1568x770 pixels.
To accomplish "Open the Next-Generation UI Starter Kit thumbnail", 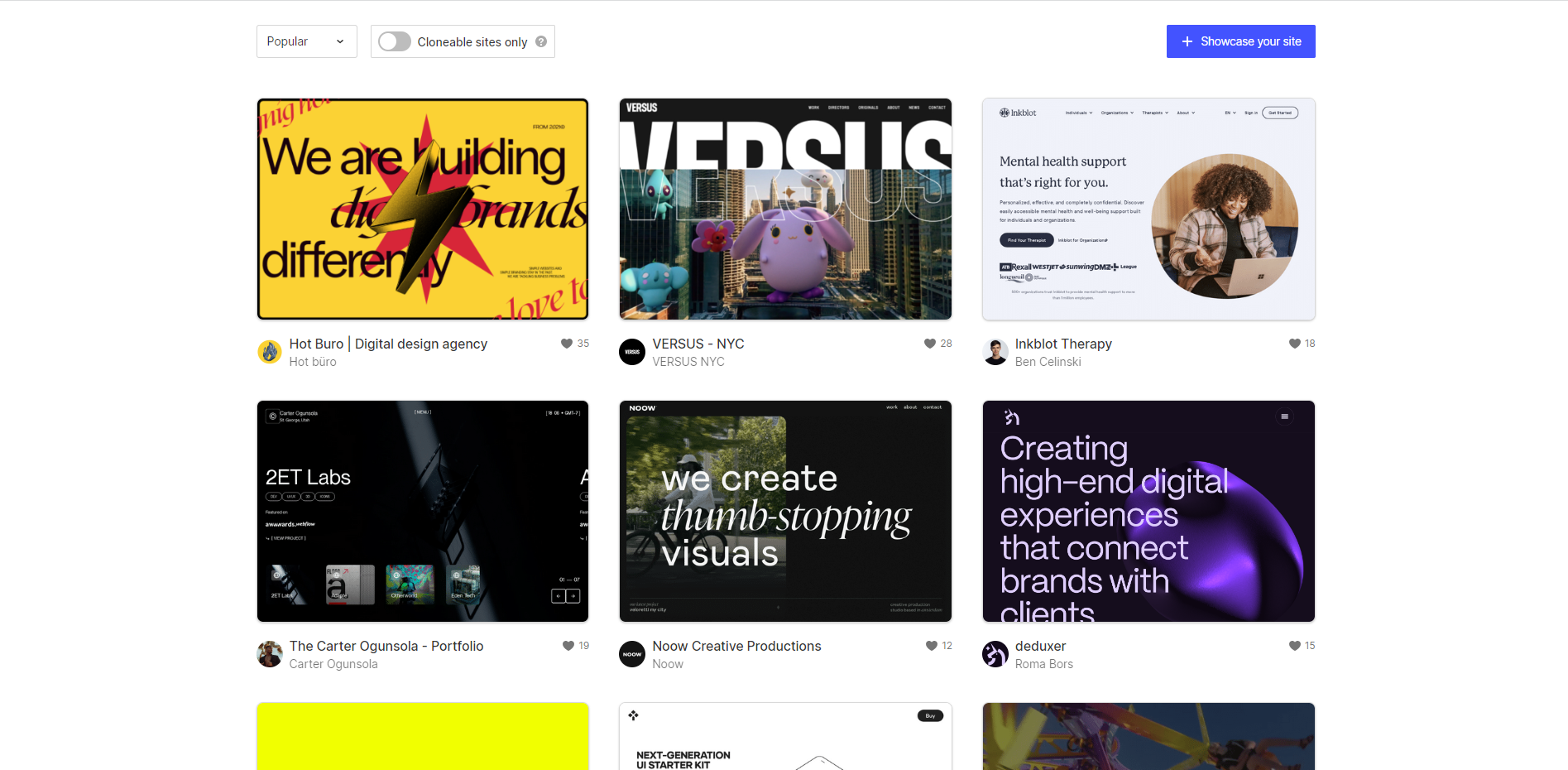I will (785, 736).
